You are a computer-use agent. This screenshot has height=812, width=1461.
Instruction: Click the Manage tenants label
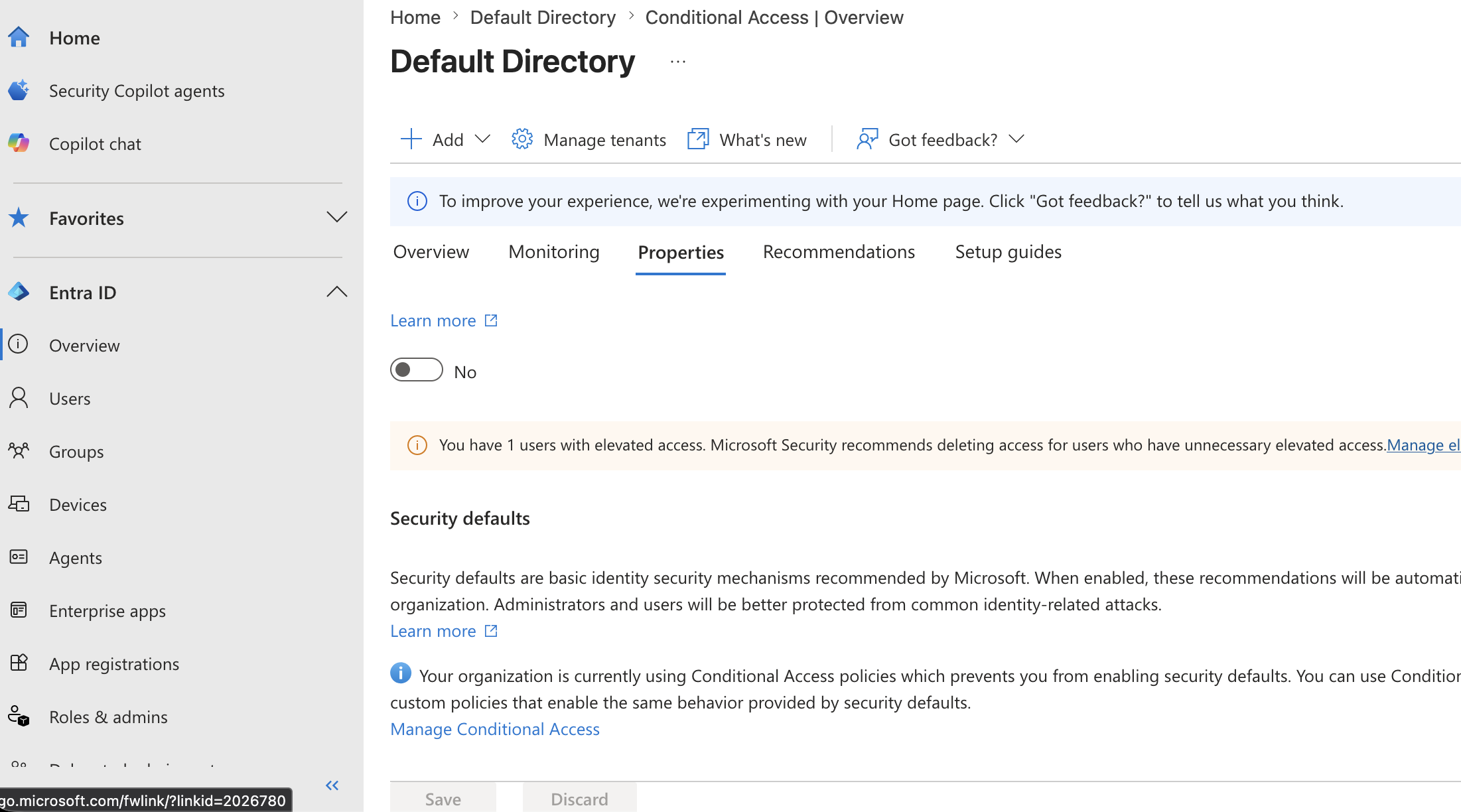(x=604, y=140)
